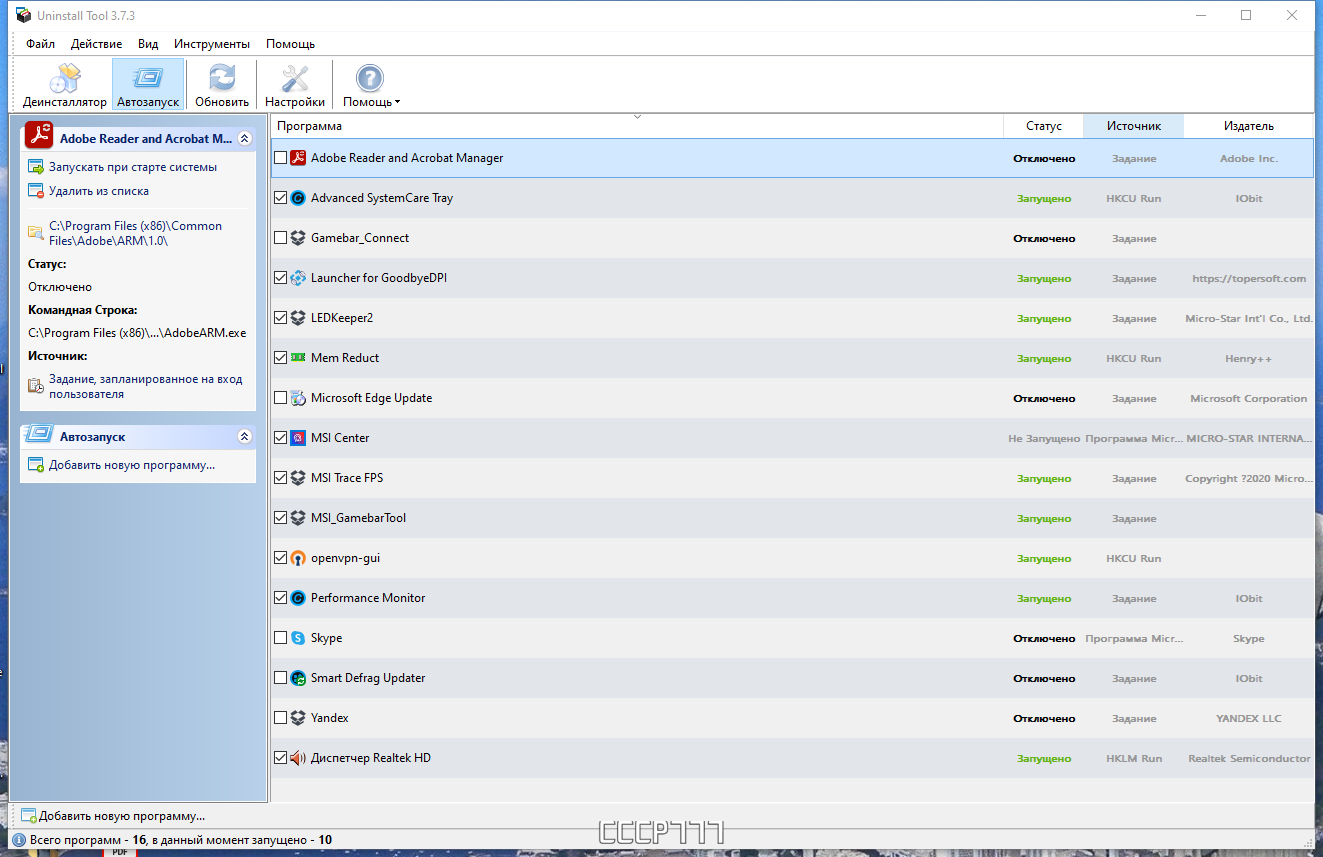Sort list by Издатель column

tap(1248, 126)
